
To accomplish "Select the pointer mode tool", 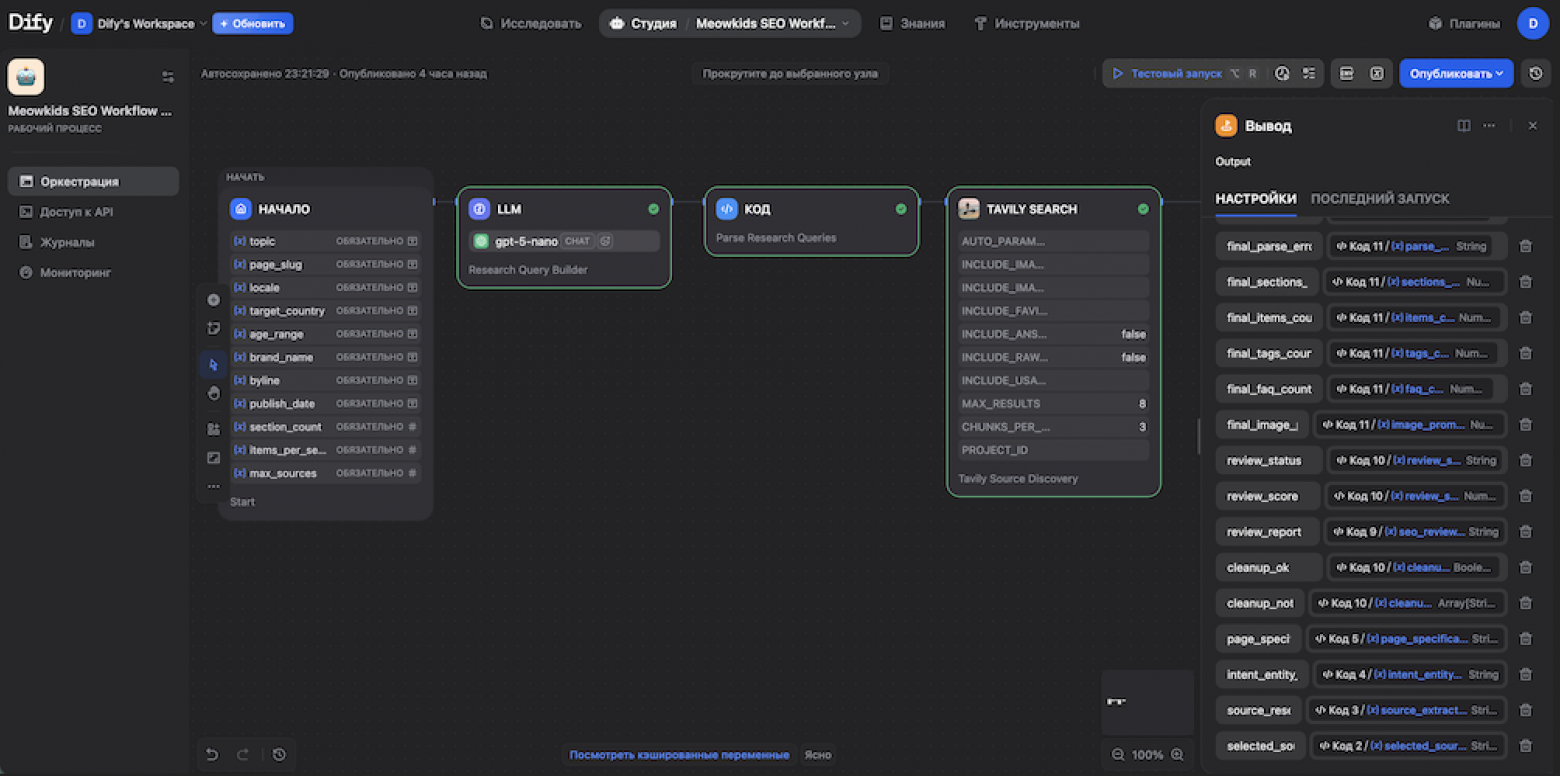I will tap(213, 364).
